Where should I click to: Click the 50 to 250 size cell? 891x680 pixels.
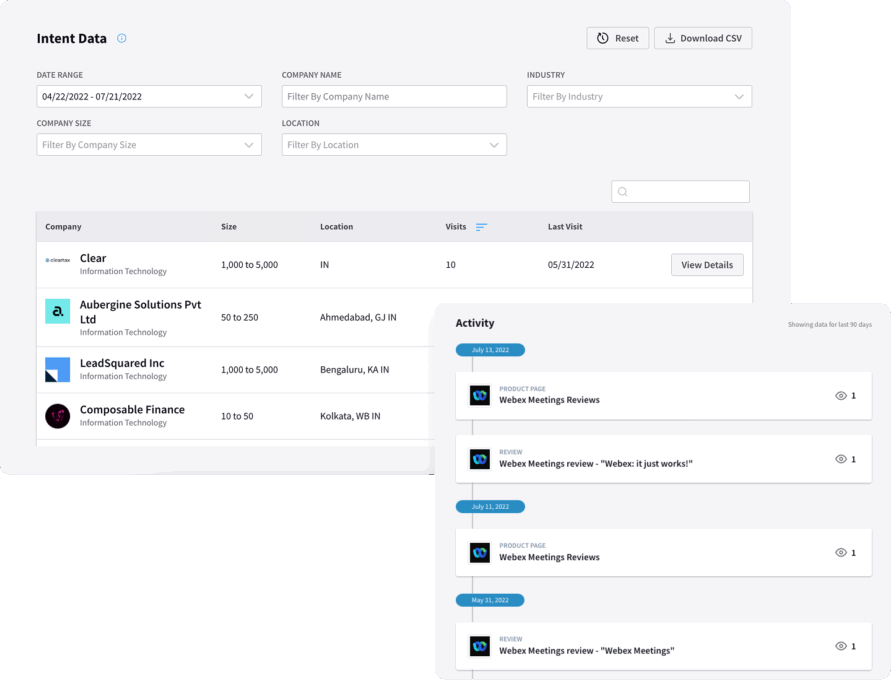click(x=239, y=317)
